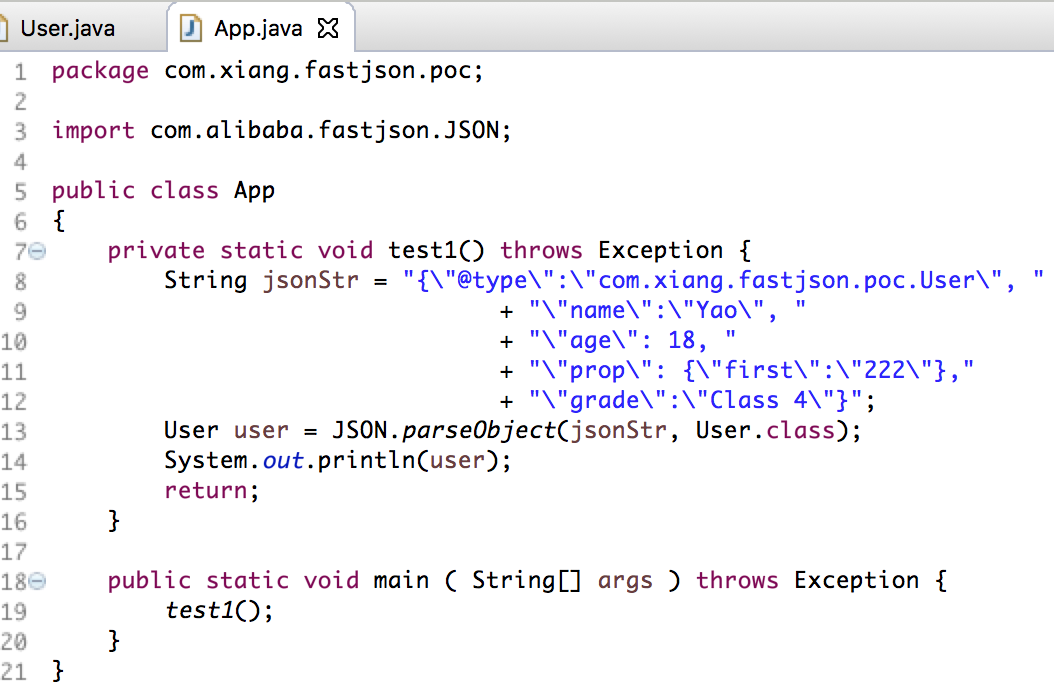This screenshot has width=1054, height=684.
Task: Click the opening brace on line 6
Action: pyautogui.click(x=59, y=221)
